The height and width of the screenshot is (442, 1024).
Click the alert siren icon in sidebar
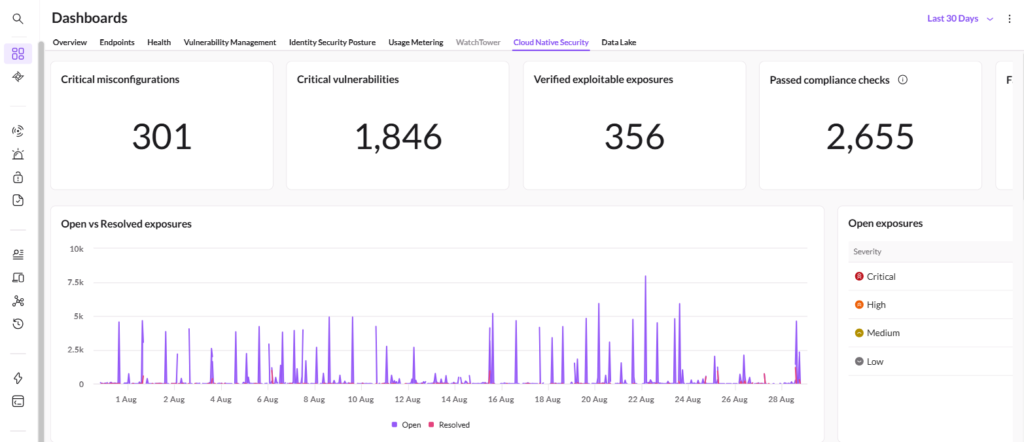coord(18,154)
